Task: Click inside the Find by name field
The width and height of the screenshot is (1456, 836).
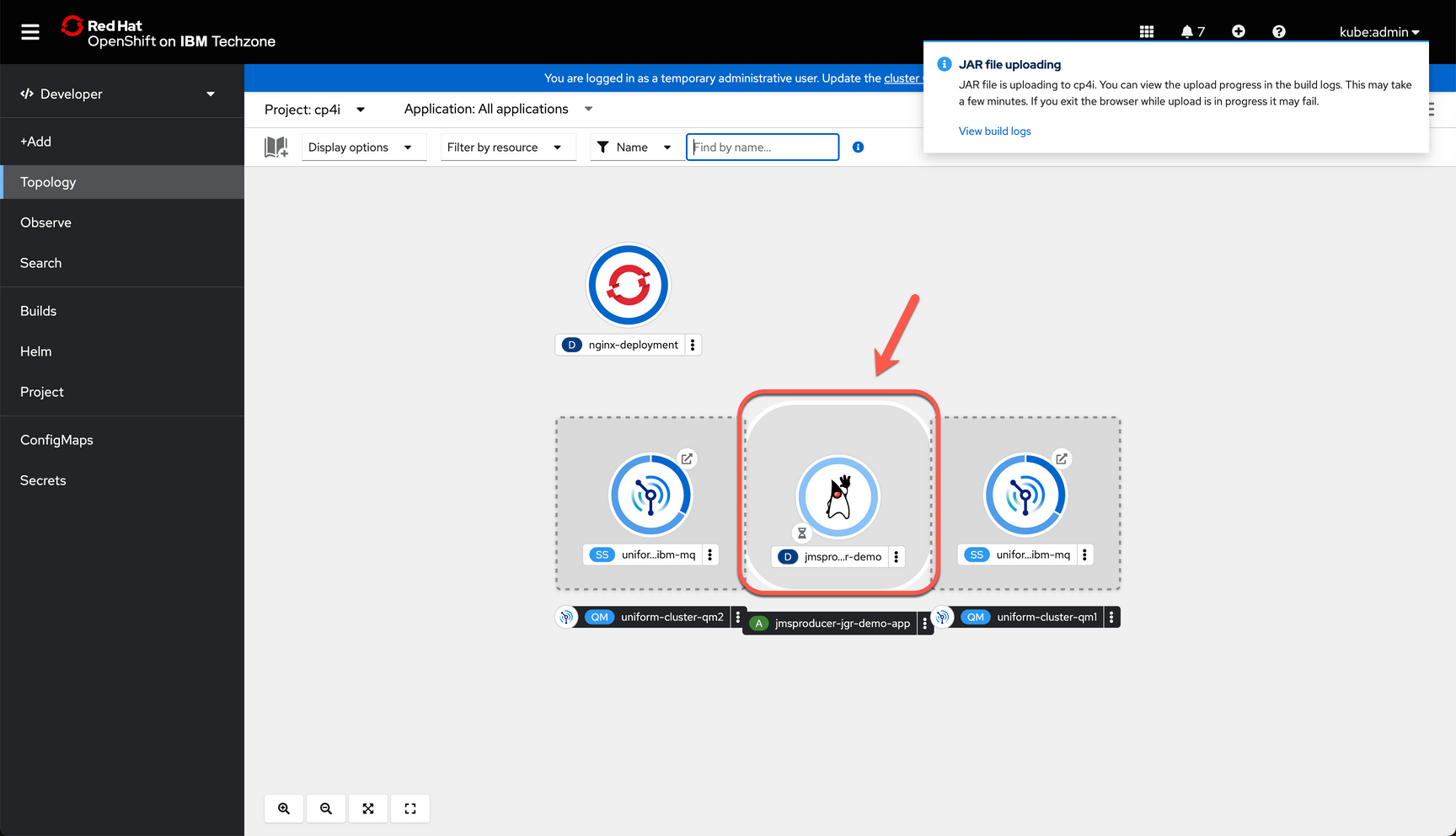Action: point(761,147)
